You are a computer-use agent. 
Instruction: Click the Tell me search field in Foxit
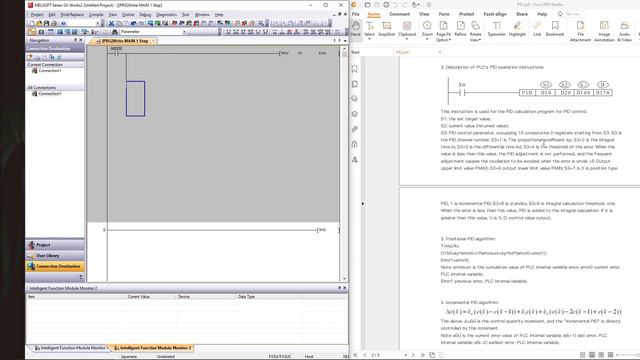(573, 14)
